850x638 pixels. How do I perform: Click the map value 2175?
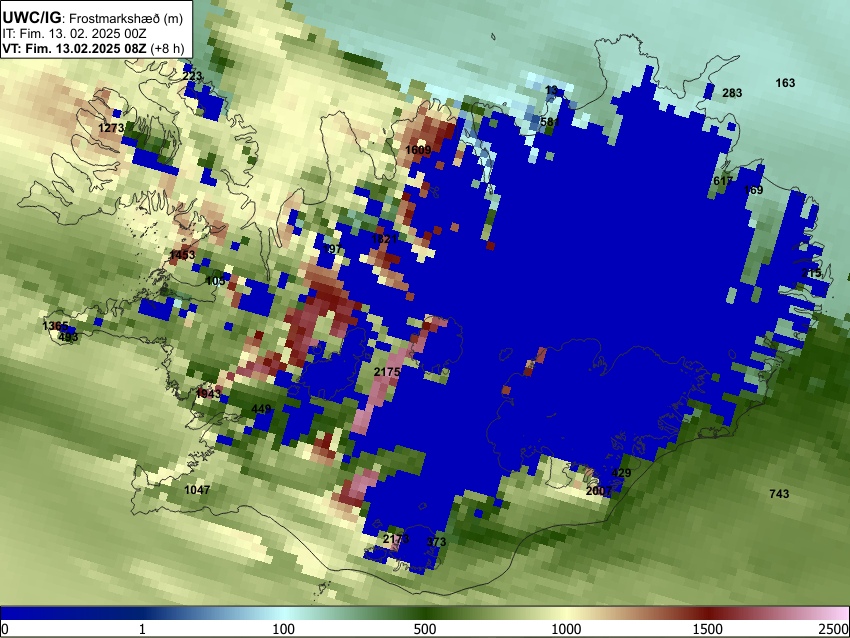387,372
